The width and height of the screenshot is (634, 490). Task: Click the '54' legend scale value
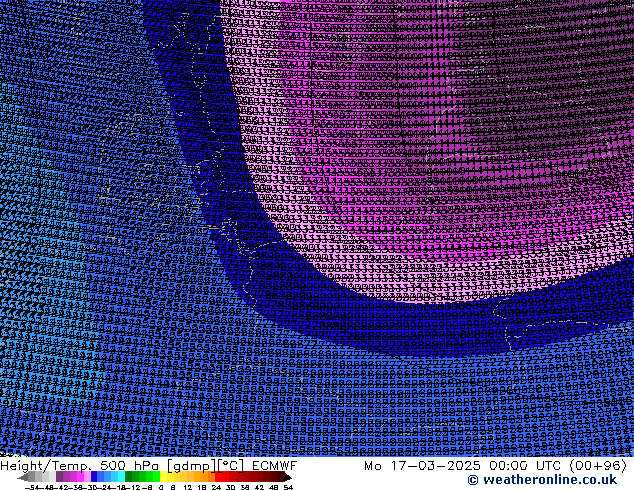point(288,487)
